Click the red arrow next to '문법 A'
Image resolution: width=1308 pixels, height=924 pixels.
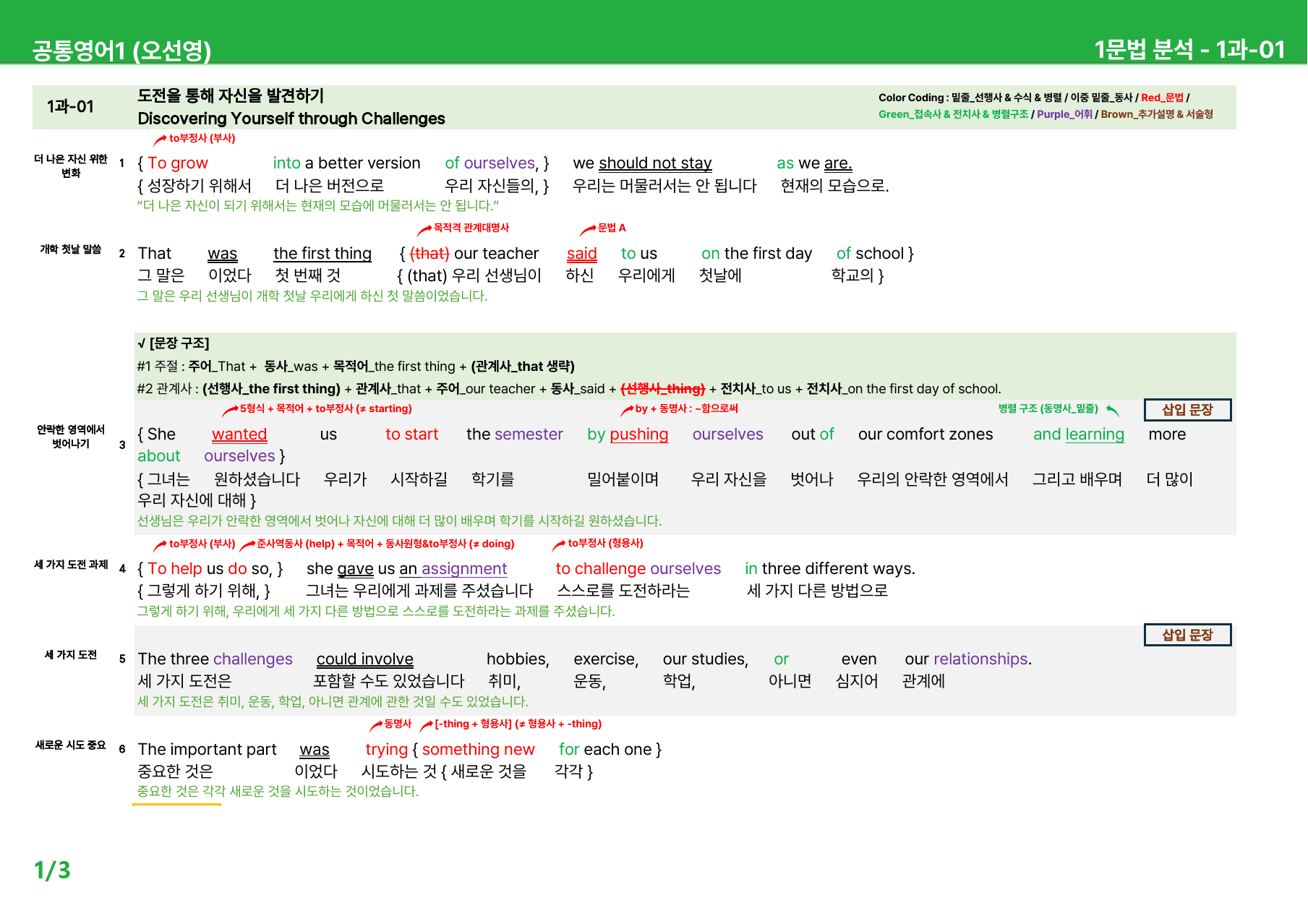pos(589,230)
